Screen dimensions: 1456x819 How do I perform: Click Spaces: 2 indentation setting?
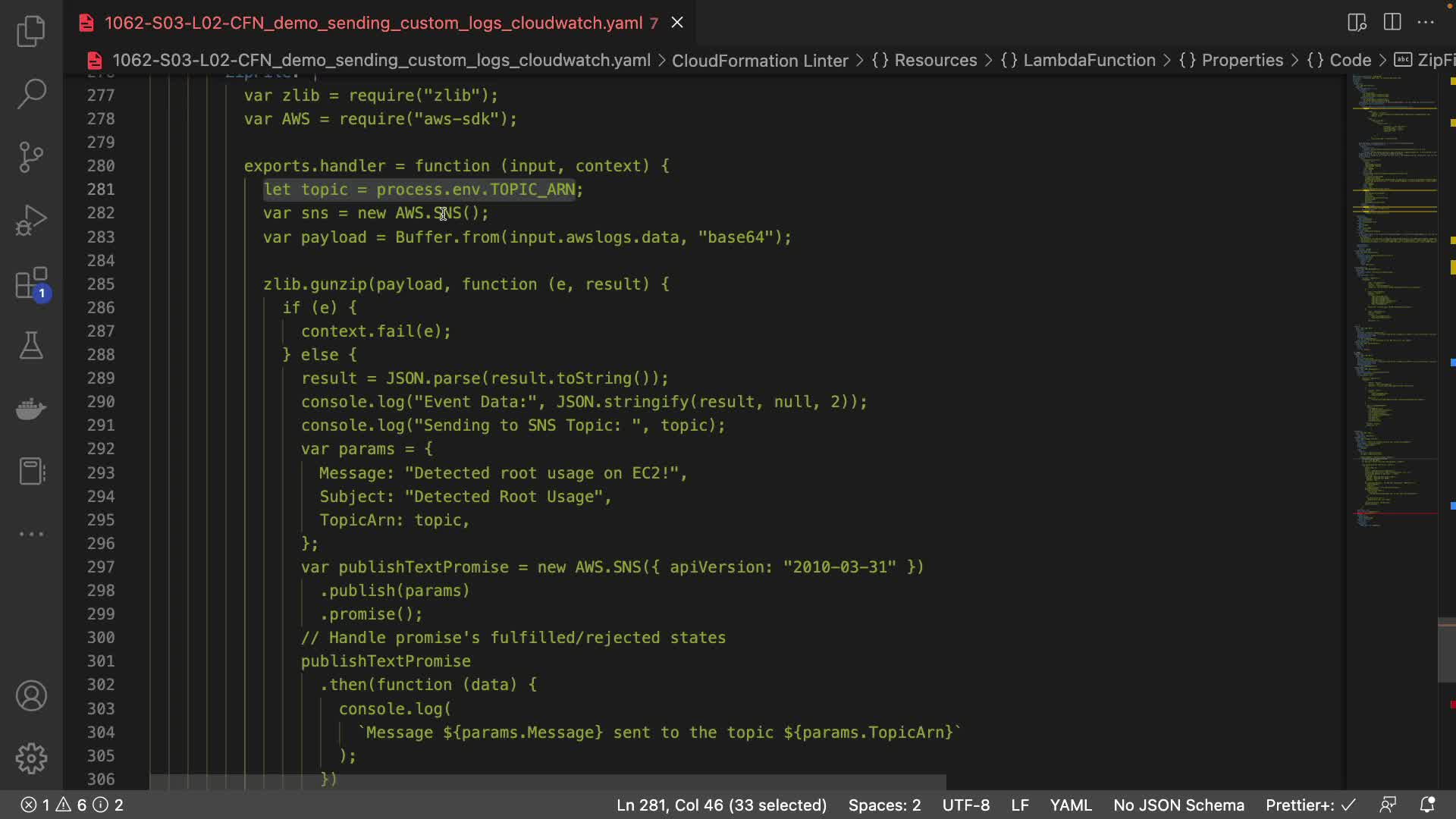tap(884, 805)
